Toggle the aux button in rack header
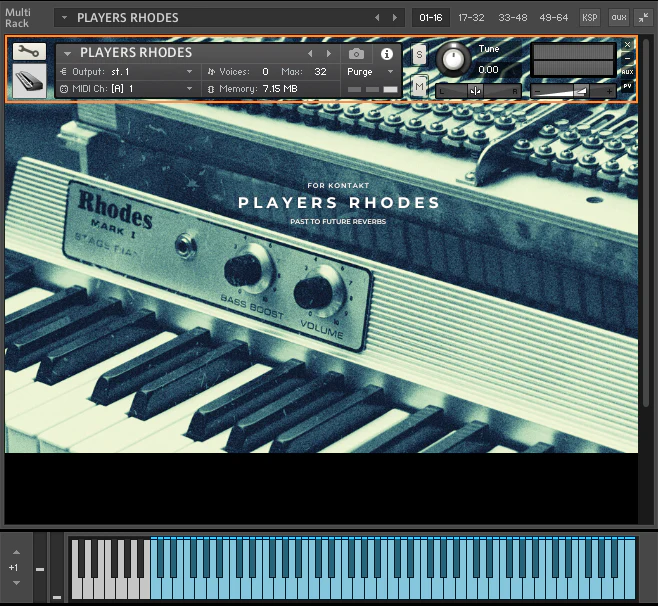Screen dimensions: 658x606 [619, 18]
